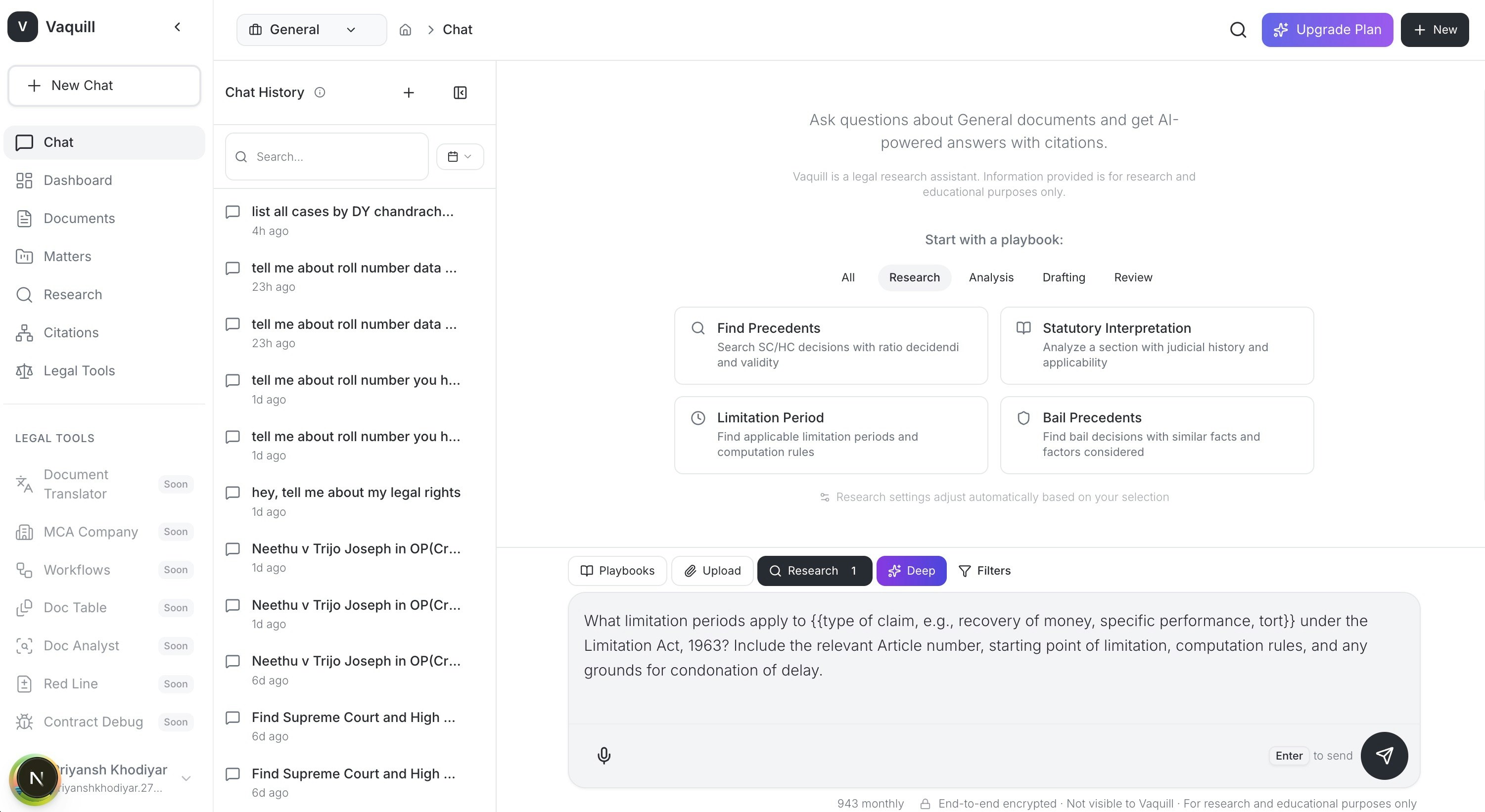
Task: Collapse the Chat History panel icon
Action: [x=460, y=93]
